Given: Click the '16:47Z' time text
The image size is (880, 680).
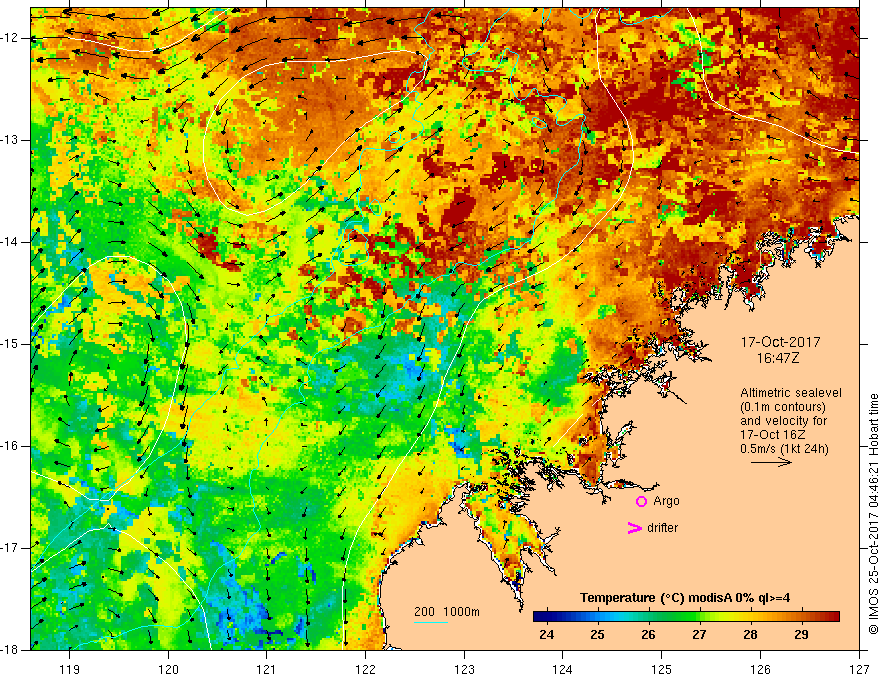Looking at the screenshot, I should pyautogui.click(x=777, y=358).
